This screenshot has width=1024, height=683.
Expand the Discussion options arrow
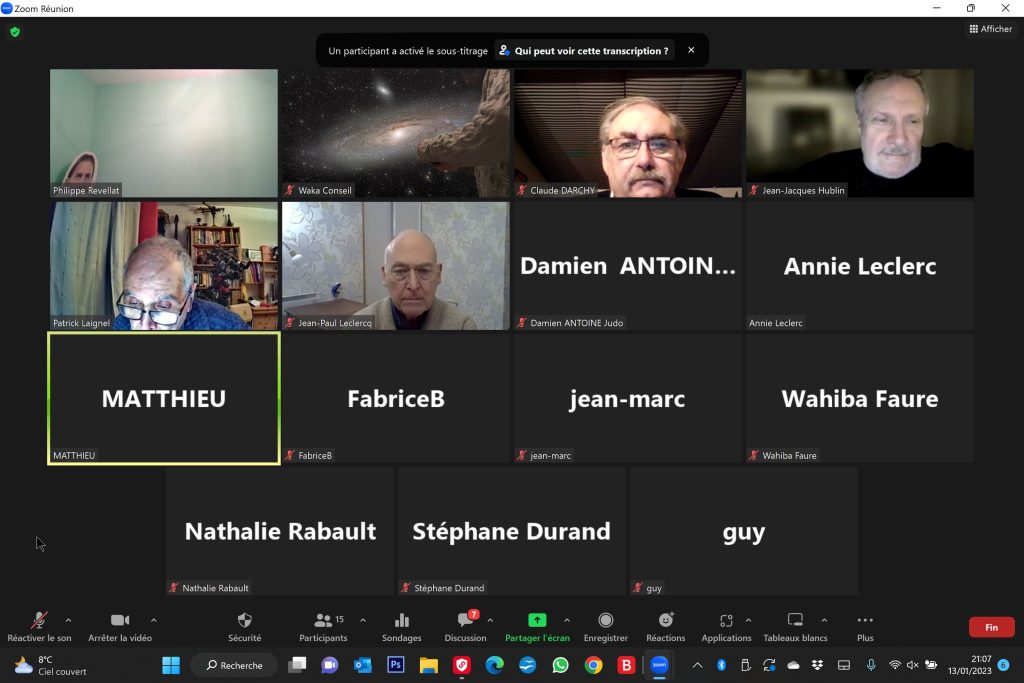click(490, 620)
